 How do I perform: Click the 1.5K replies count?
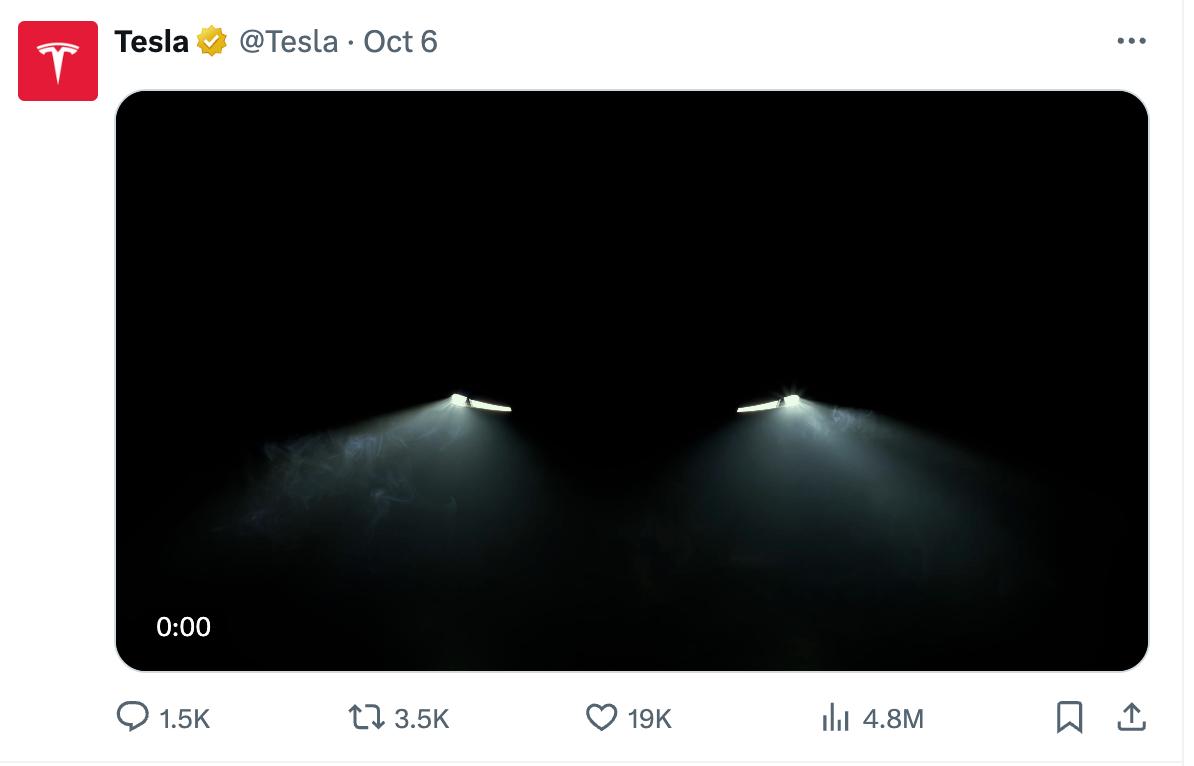185,718
